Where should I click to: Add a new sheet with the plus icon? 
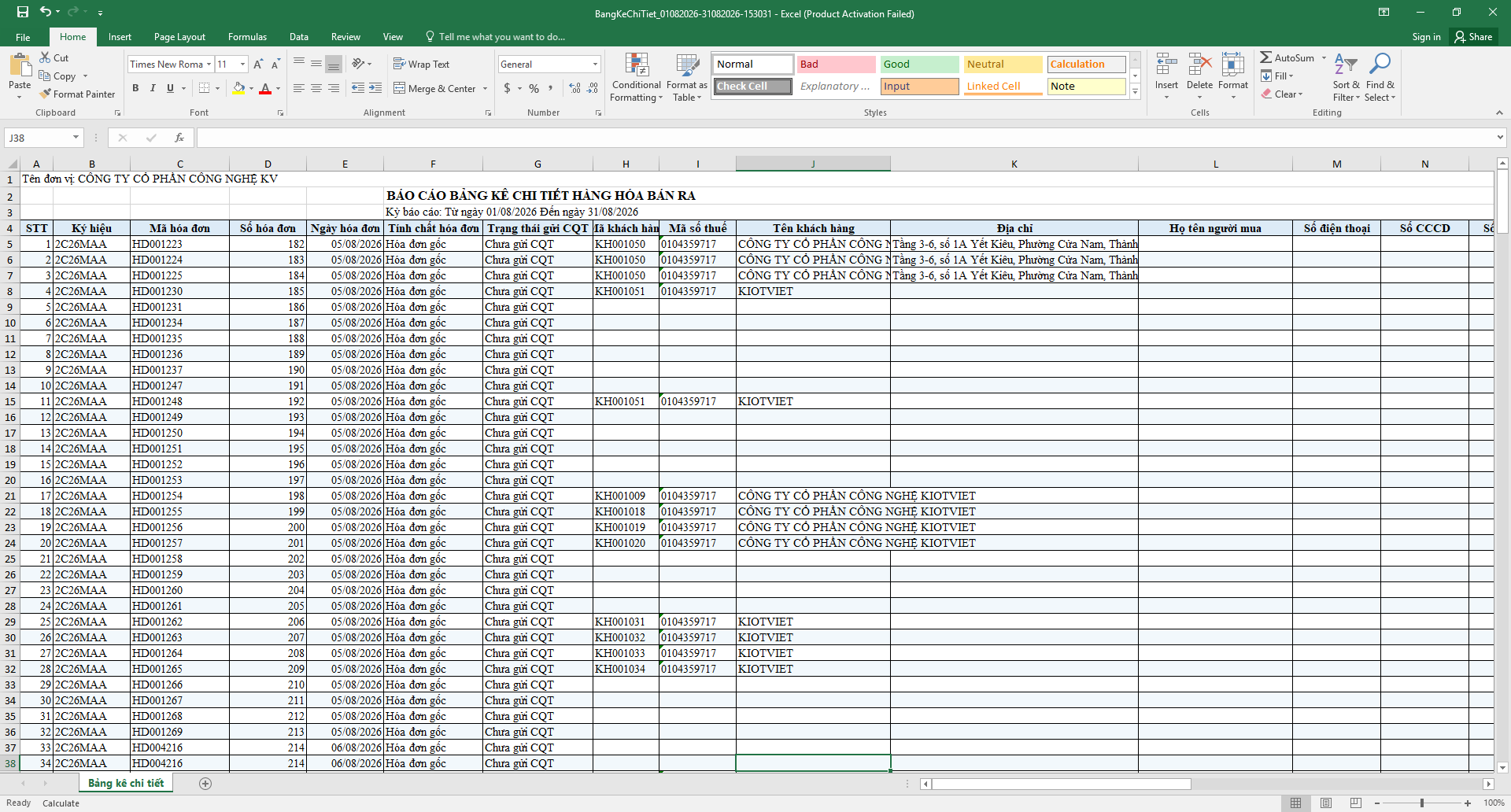click(205, 783)
